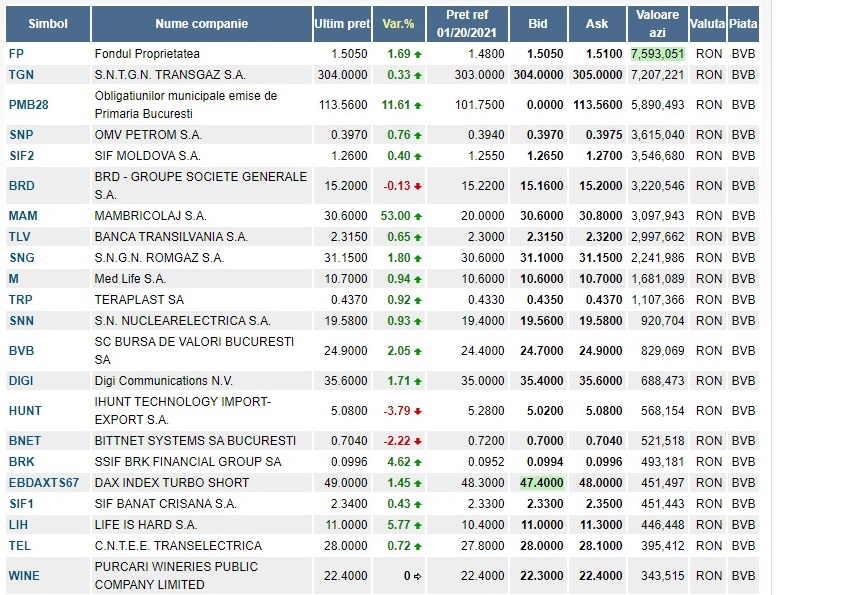Click variation value 53.00
Viewport: 847px width, 595px height.
395,216
